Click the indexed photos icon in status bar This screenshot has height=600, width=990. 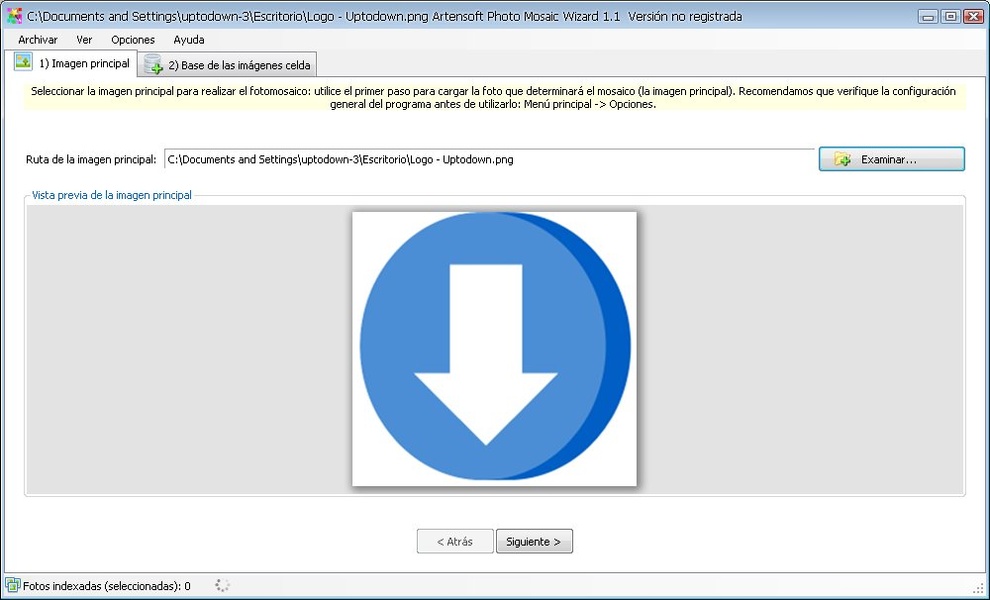pyautogui.click(x=12, y=586)
